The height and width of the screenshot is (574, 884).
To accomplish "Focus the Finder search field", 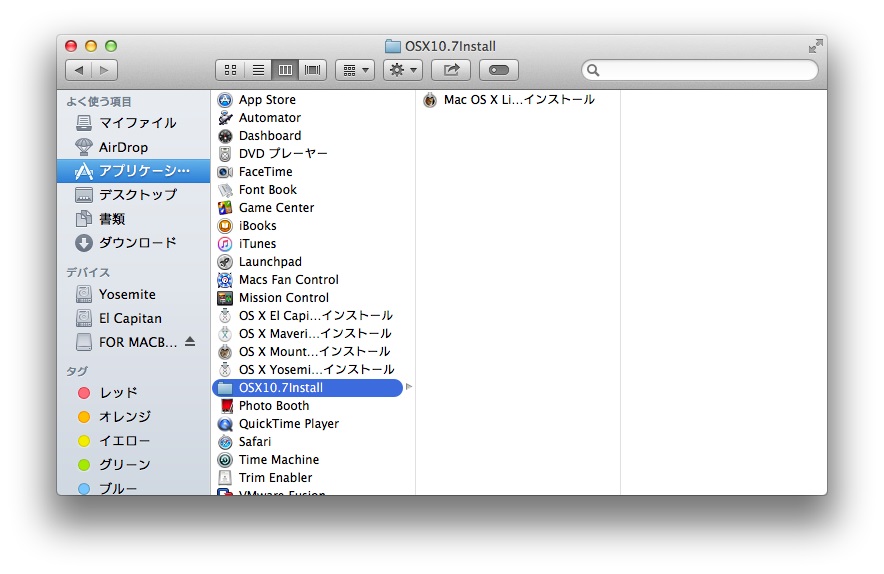I will click(700, 70).
